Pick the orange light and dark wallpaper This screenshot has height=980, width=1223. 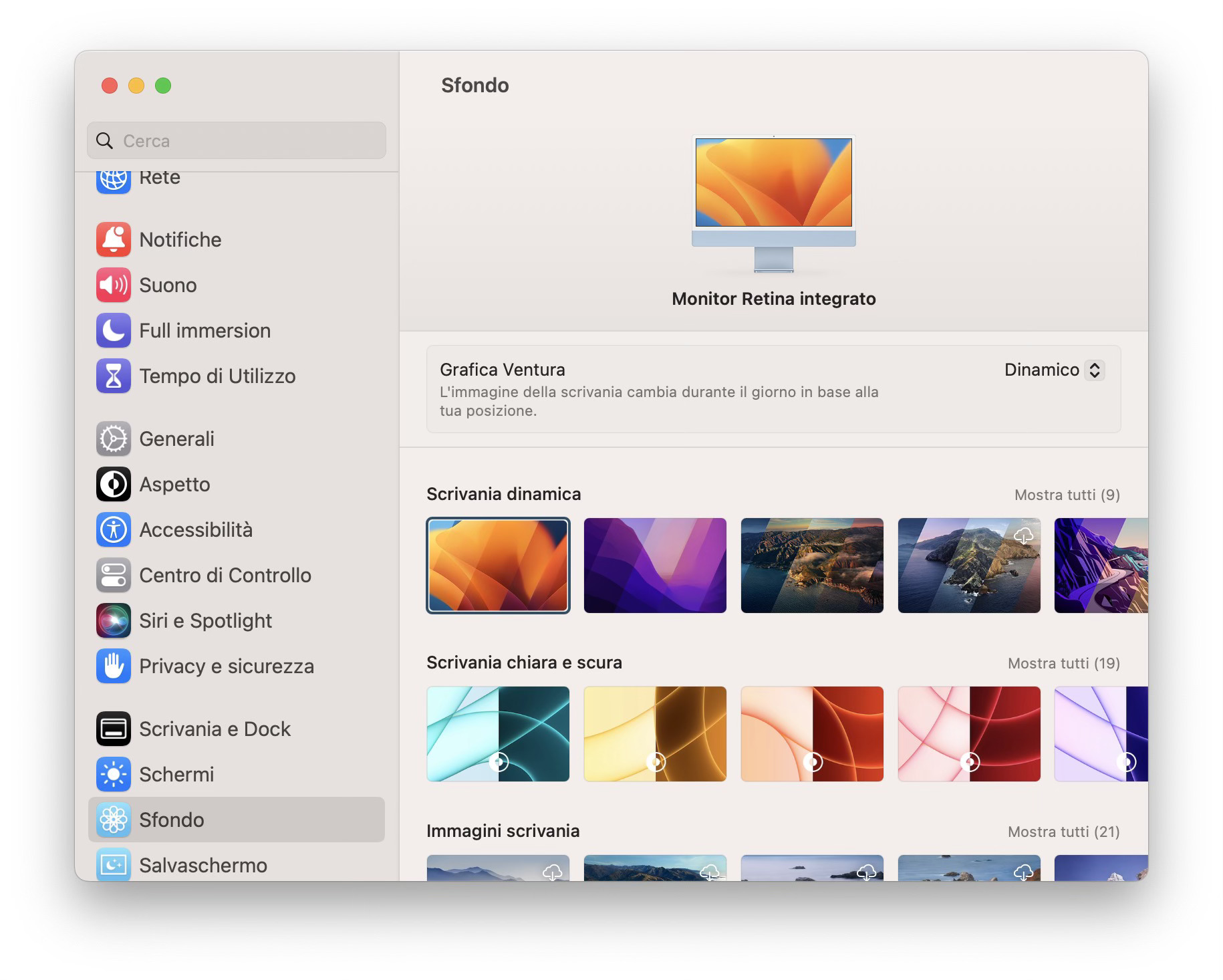pos(812,734)
